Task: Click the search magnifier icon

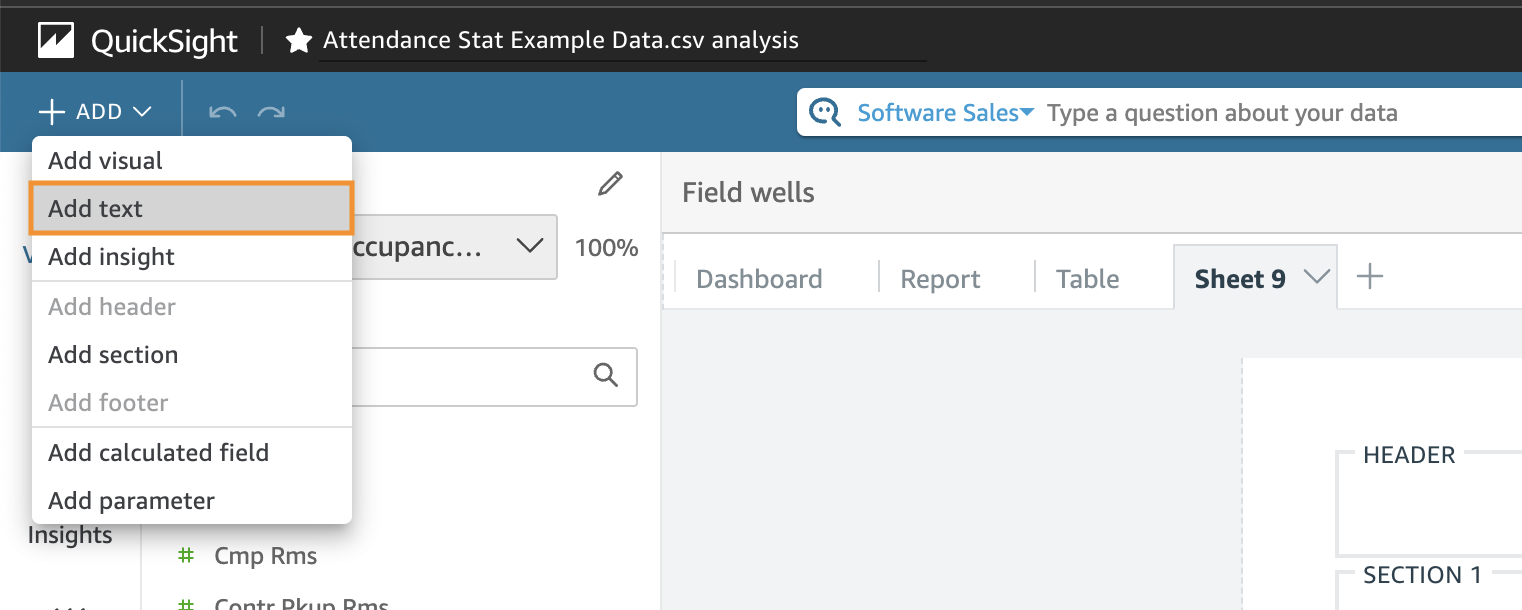Action: 605,375
